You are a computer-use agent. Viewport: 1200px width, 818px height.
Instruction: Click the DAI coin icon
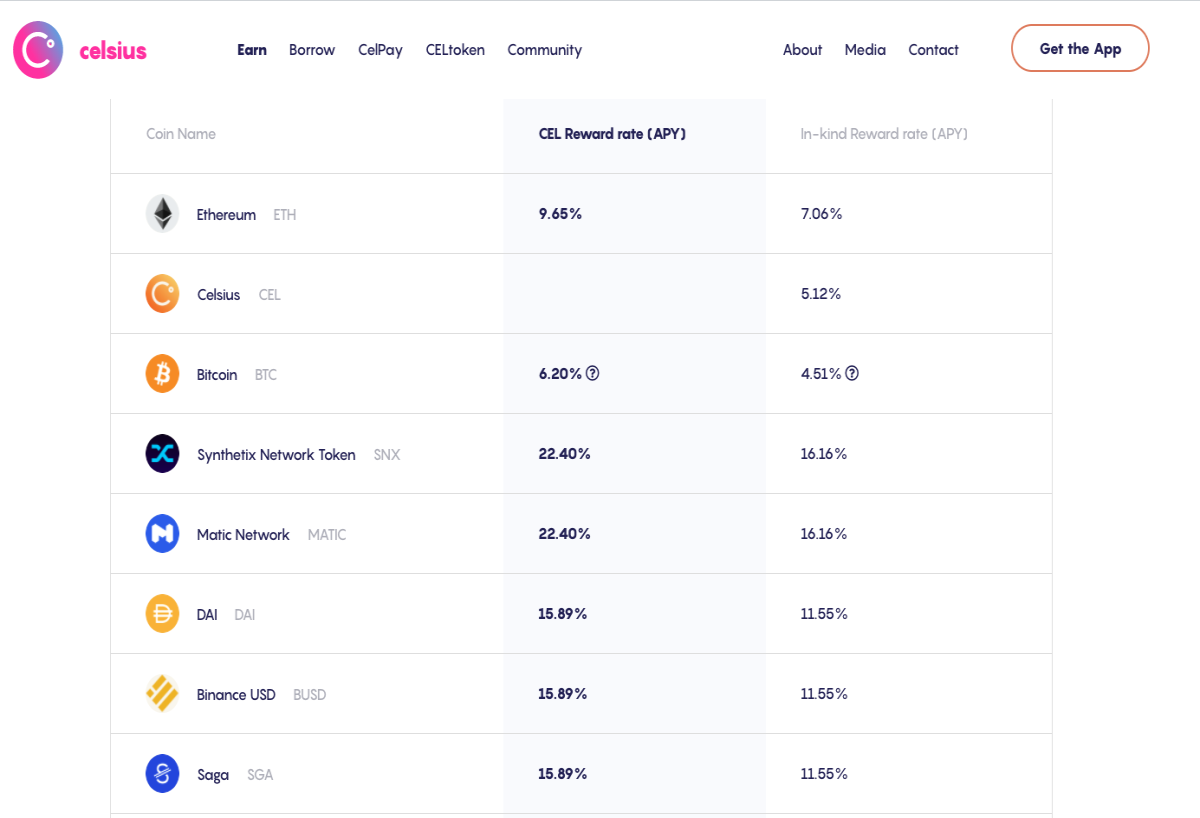pos(162,614)
